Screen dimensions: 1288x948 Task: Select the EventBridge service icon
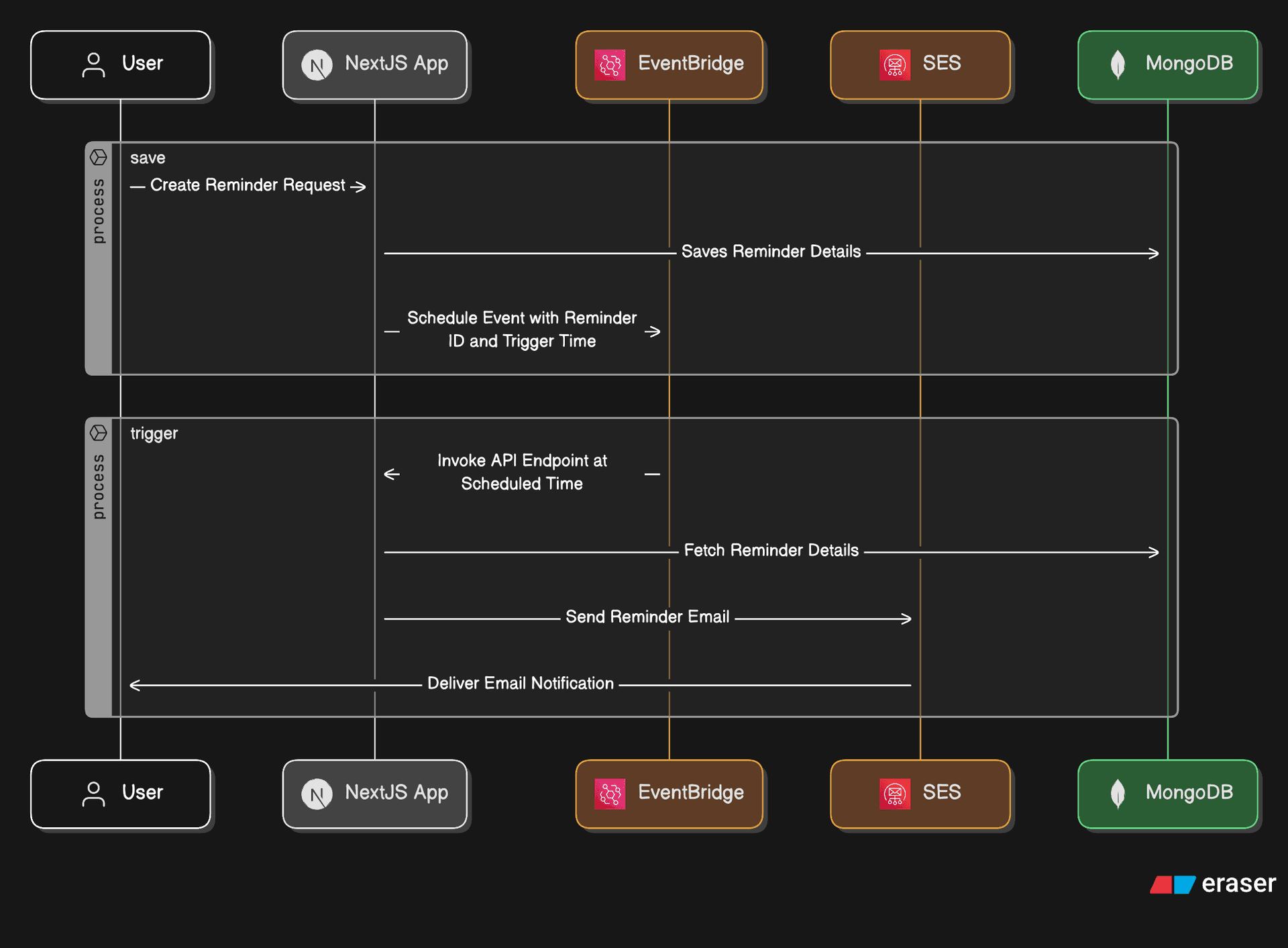pyautogui.click(x=609, y=64)
